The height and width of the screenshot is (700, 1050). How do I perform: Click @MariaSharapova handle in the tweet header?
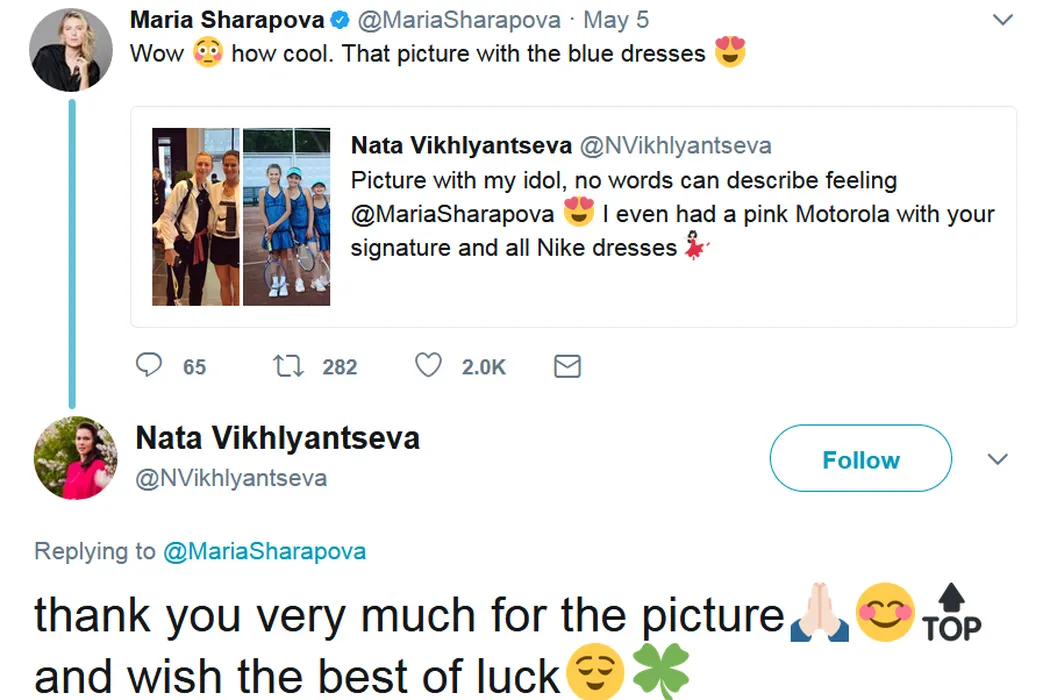tap(459, 20)
